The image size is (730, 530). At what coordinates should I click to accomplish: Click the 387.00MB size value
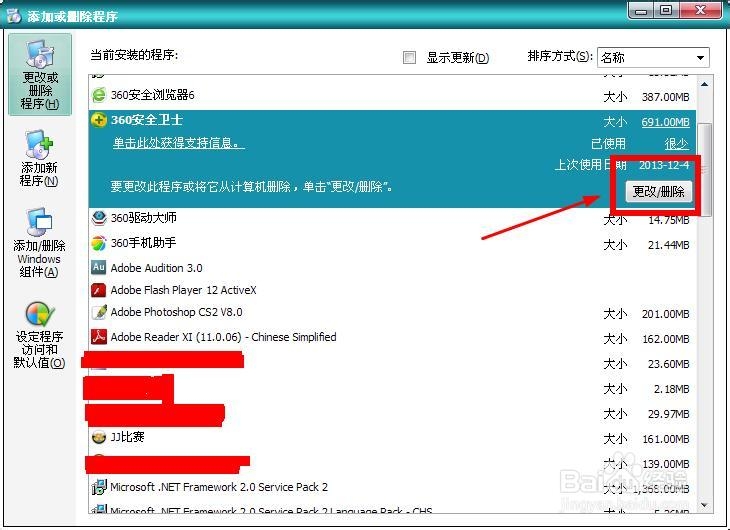point(665,97)
